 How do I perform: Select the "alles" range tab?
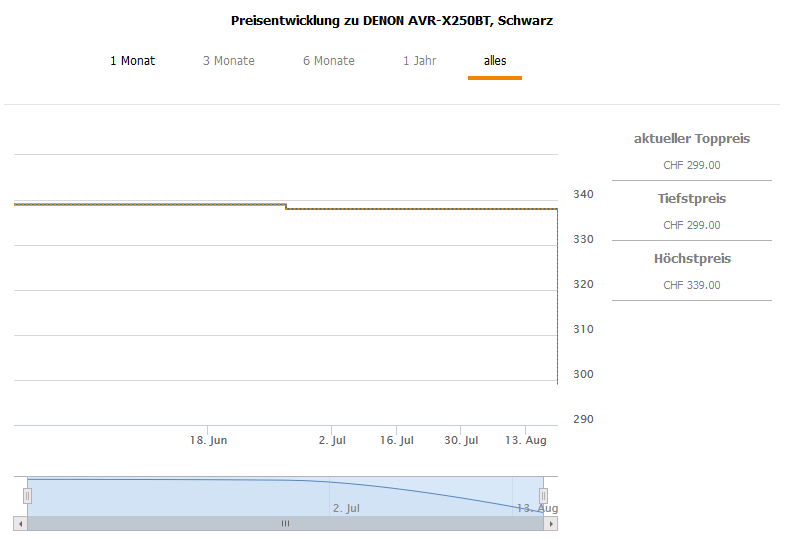pos(494,61)
